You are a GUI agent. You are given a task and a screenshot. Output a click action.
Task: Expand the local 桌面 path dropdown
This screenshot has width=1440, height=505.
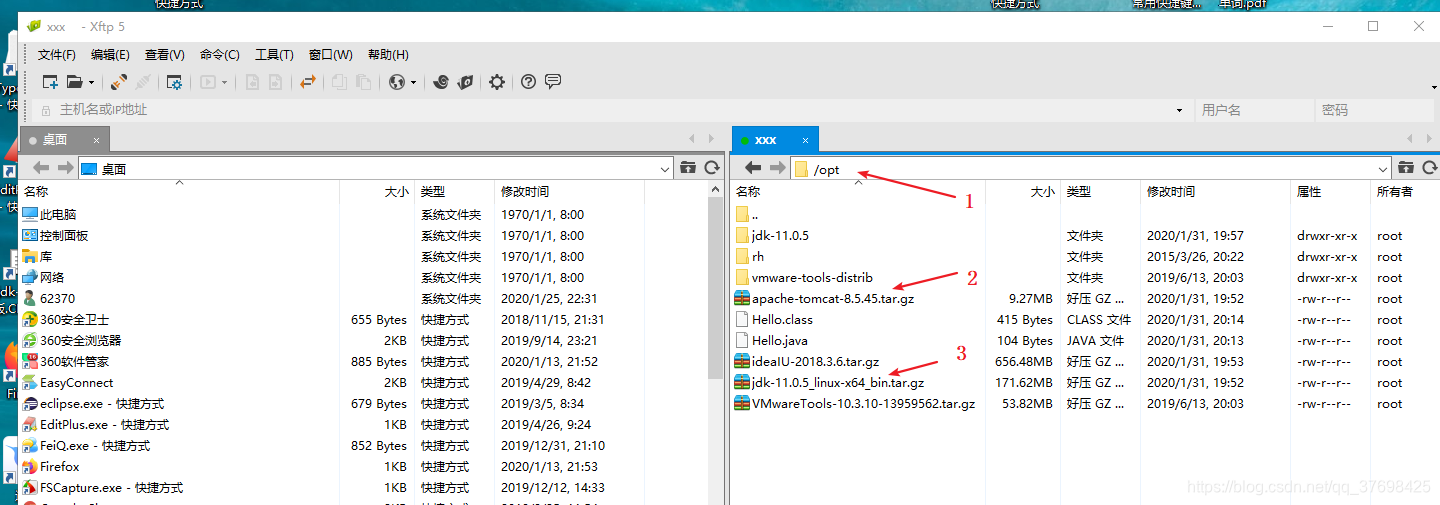click(x=666, y=169)
